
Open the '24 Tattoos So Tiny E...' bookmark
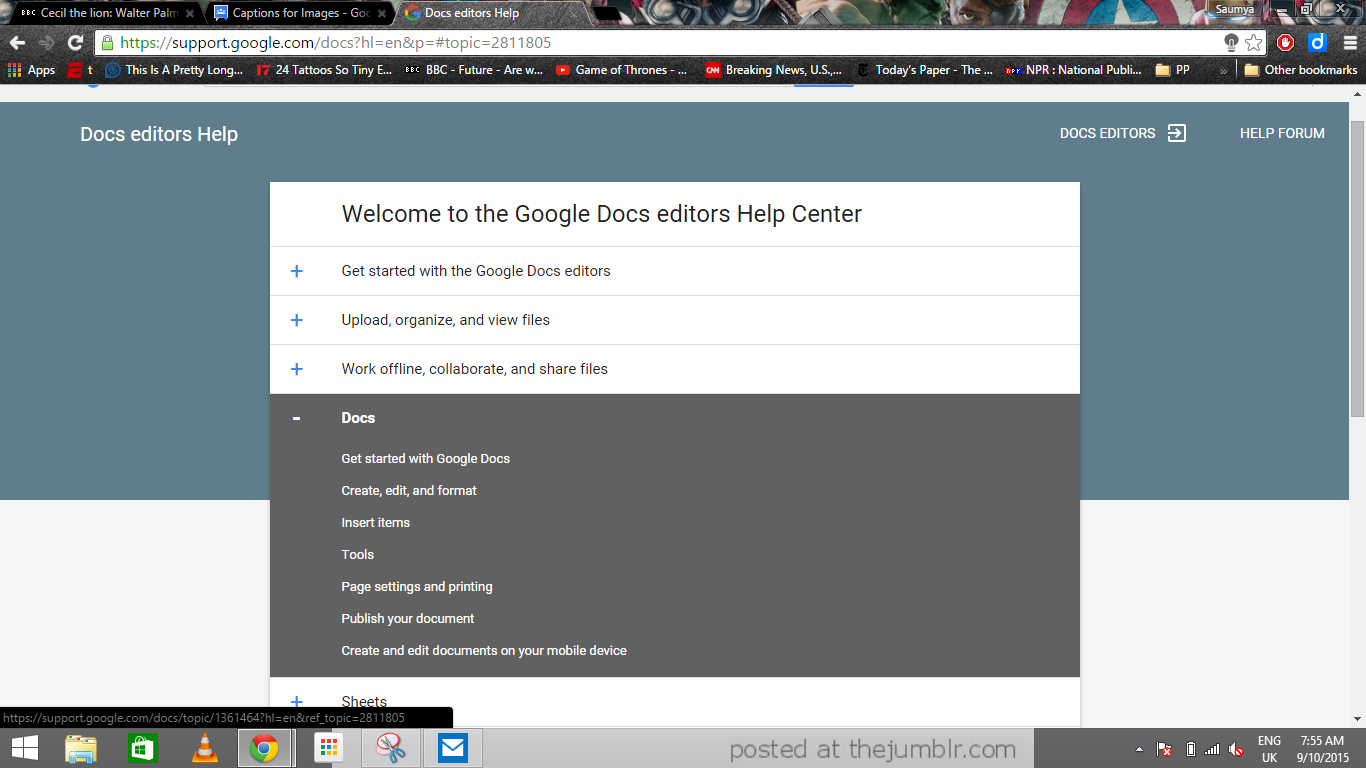coord(324,70)
